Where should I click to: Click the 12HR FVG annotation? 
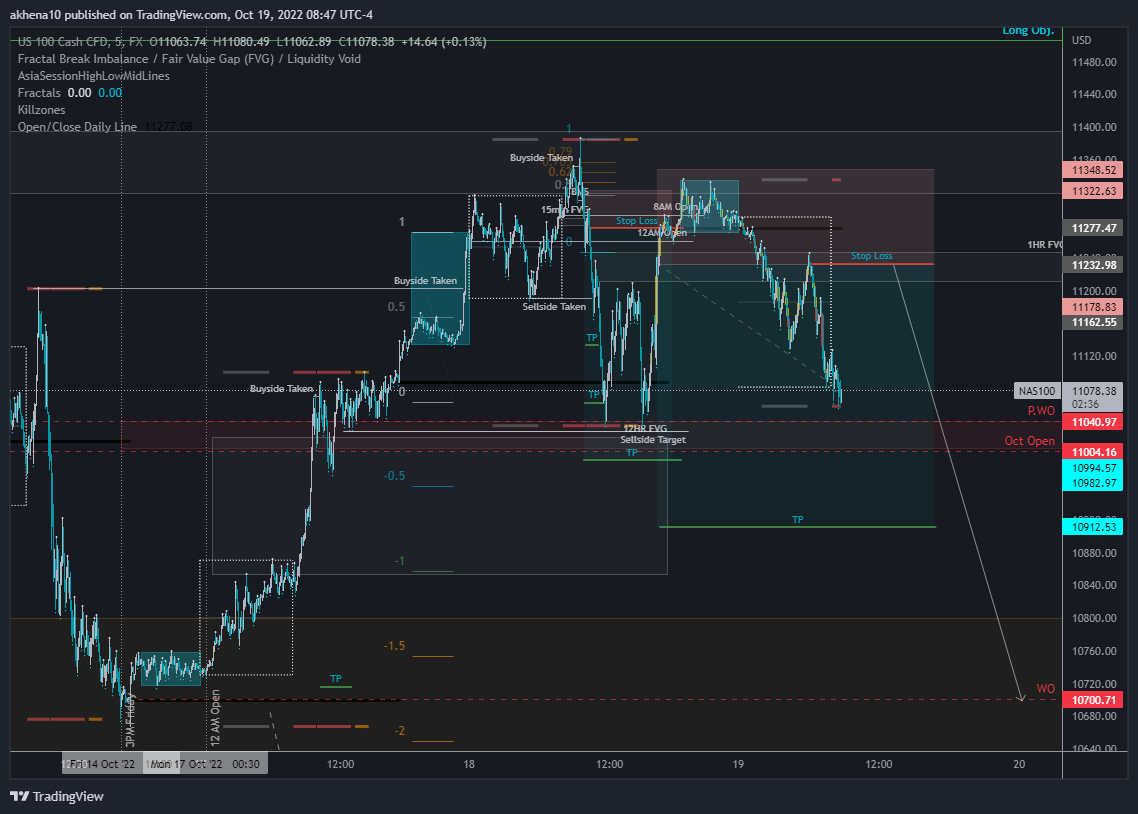click(644, 428)
